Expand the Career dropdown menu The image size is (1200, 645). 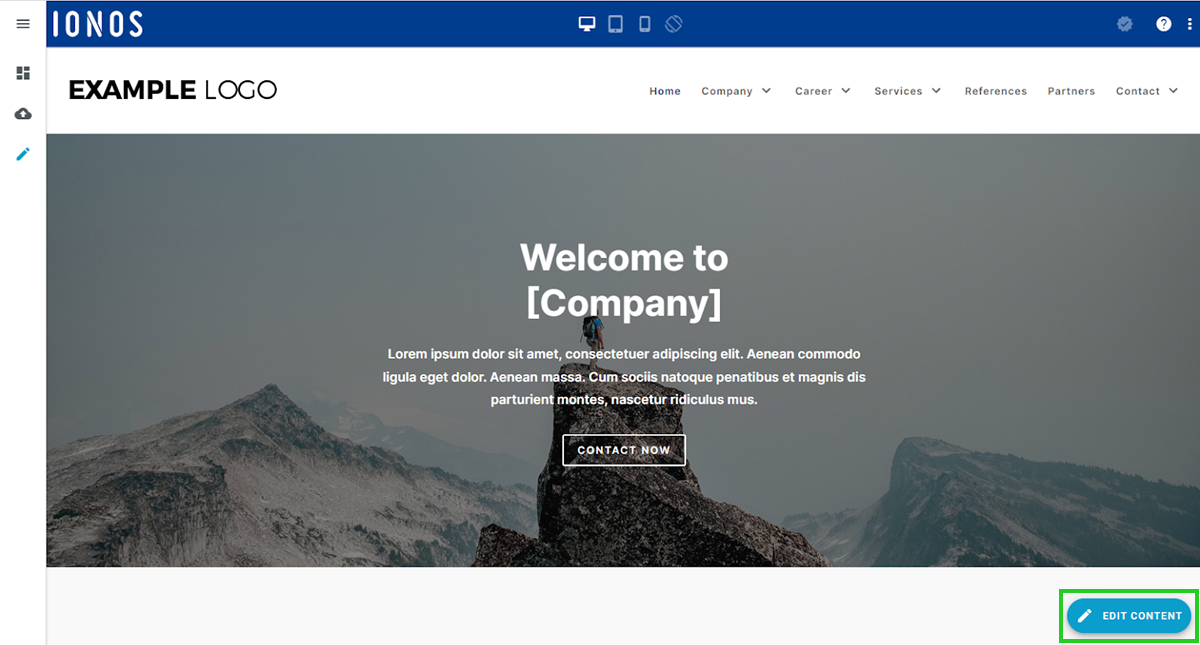coord(823,91)
